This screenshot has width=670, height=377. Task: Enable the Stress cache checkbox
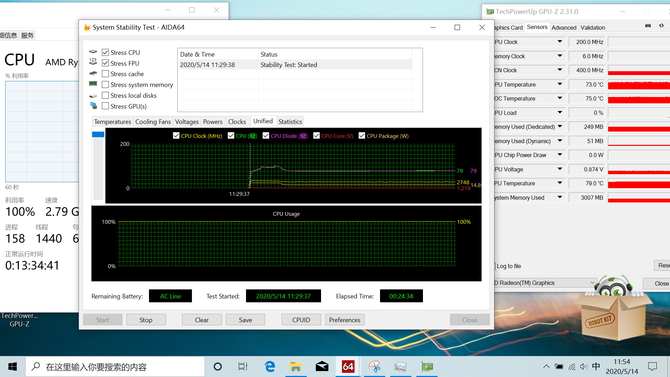click(x=105, y=74)
